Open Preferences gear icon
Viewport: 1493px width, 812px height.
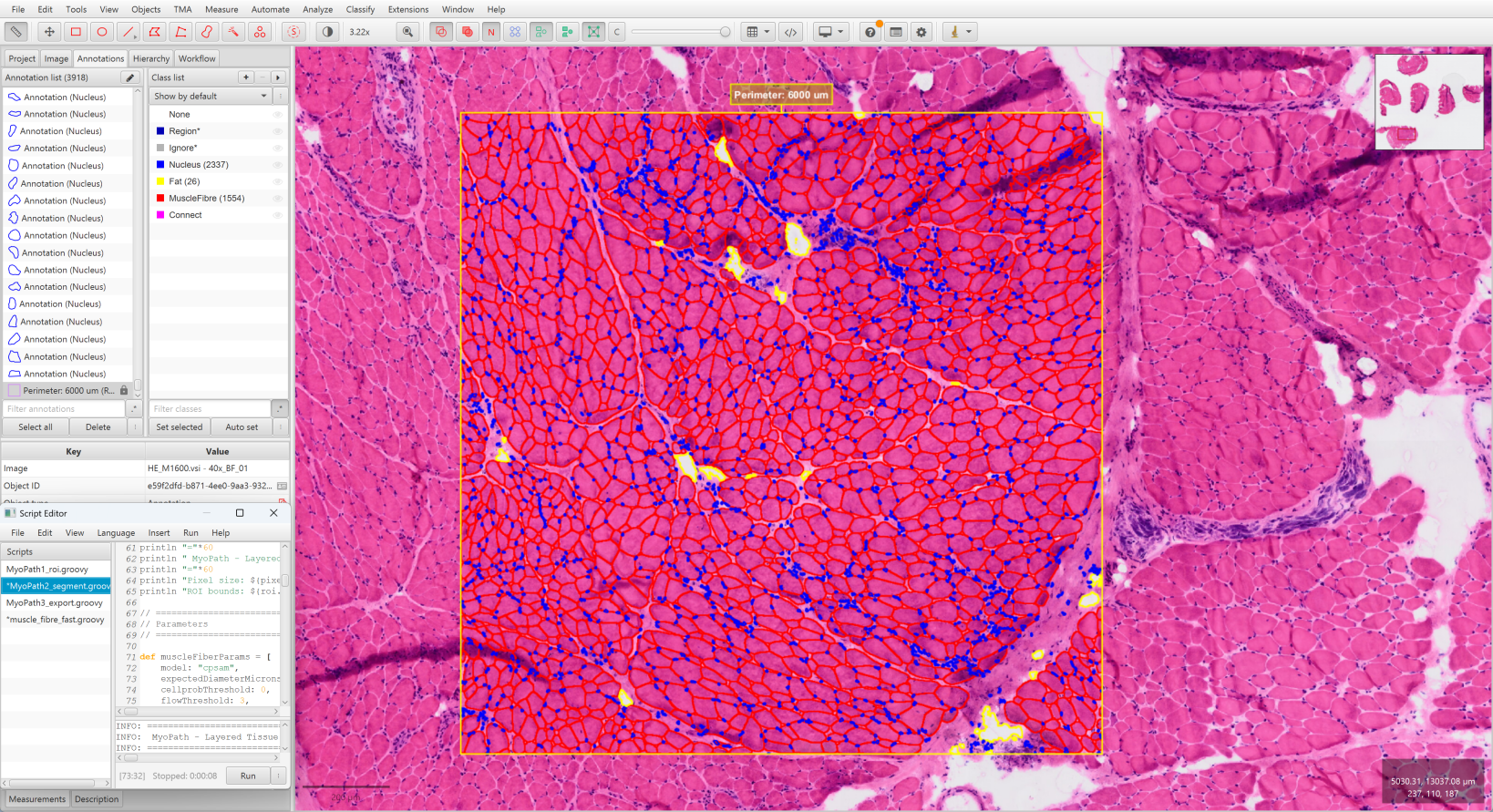[x=922, y=32]
